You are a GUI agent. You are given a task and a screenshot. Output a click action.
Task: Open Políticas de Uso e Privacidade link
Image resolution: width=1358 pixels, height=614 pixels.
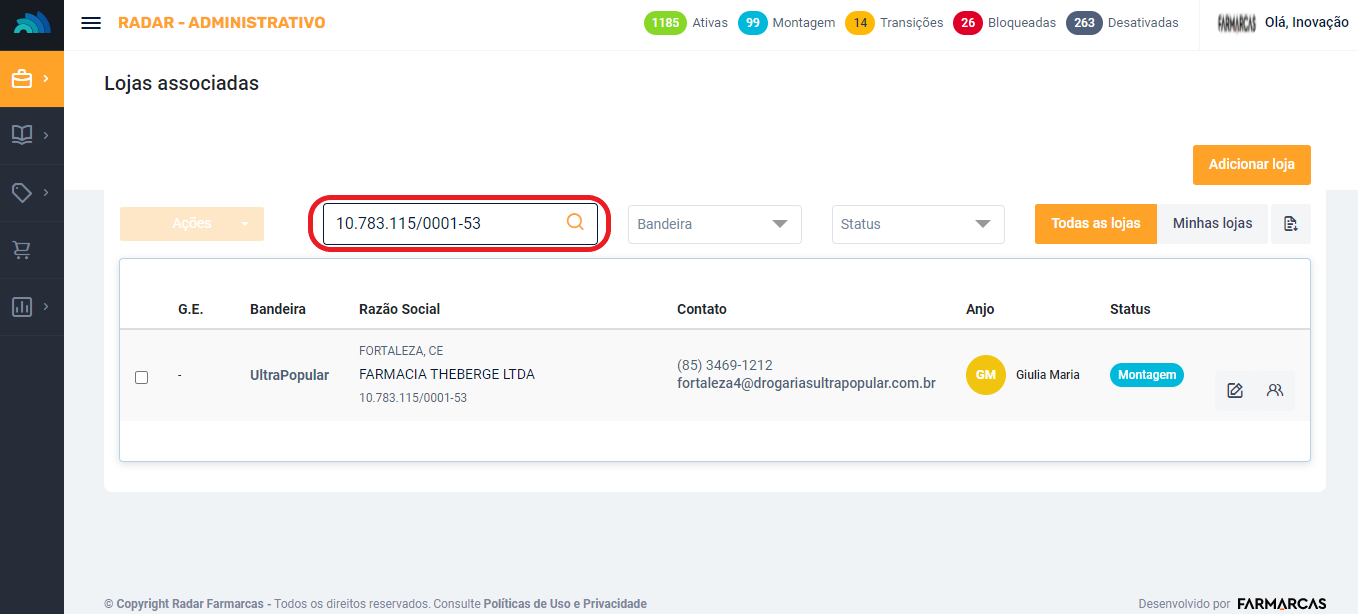(x=565, y=604)
